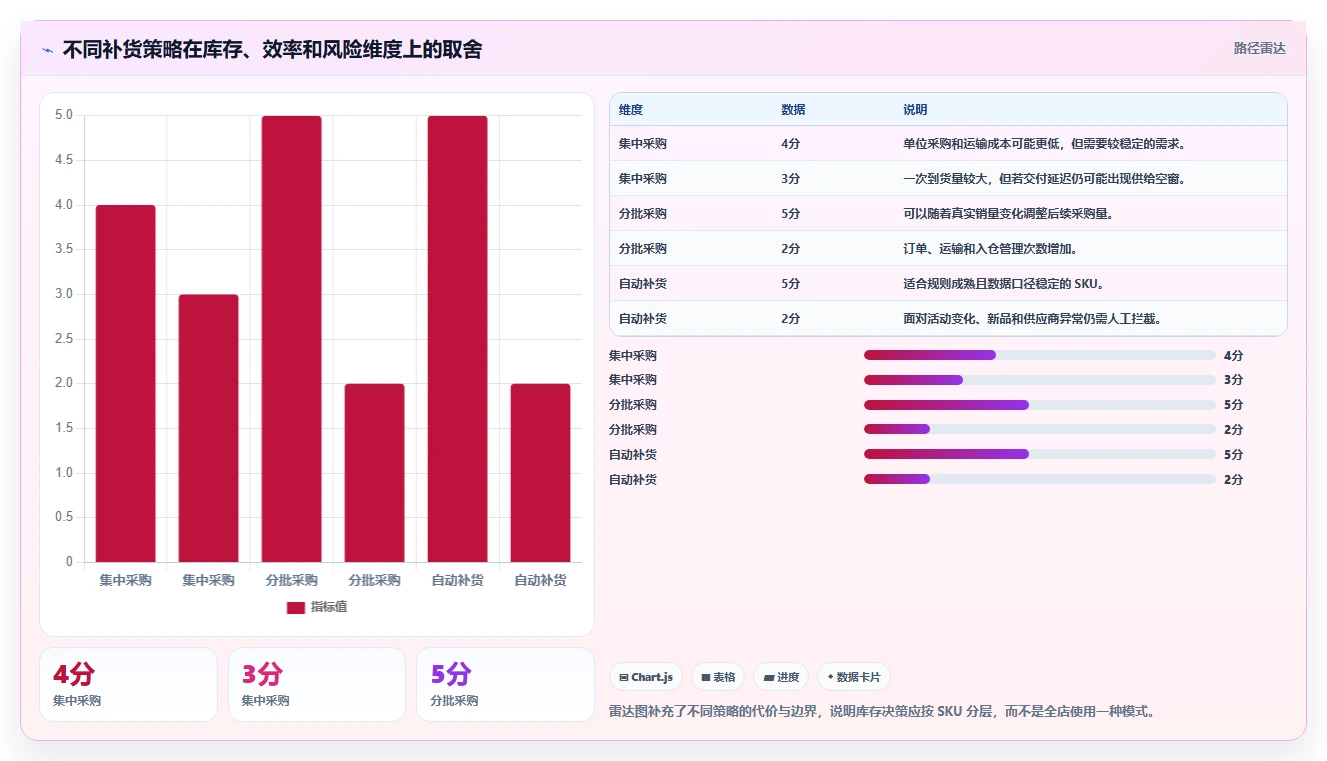This screenshot has width=1327, height=761.
Task: Click the 3分 progress bar for 集中采购
Action: point(1040,380)
